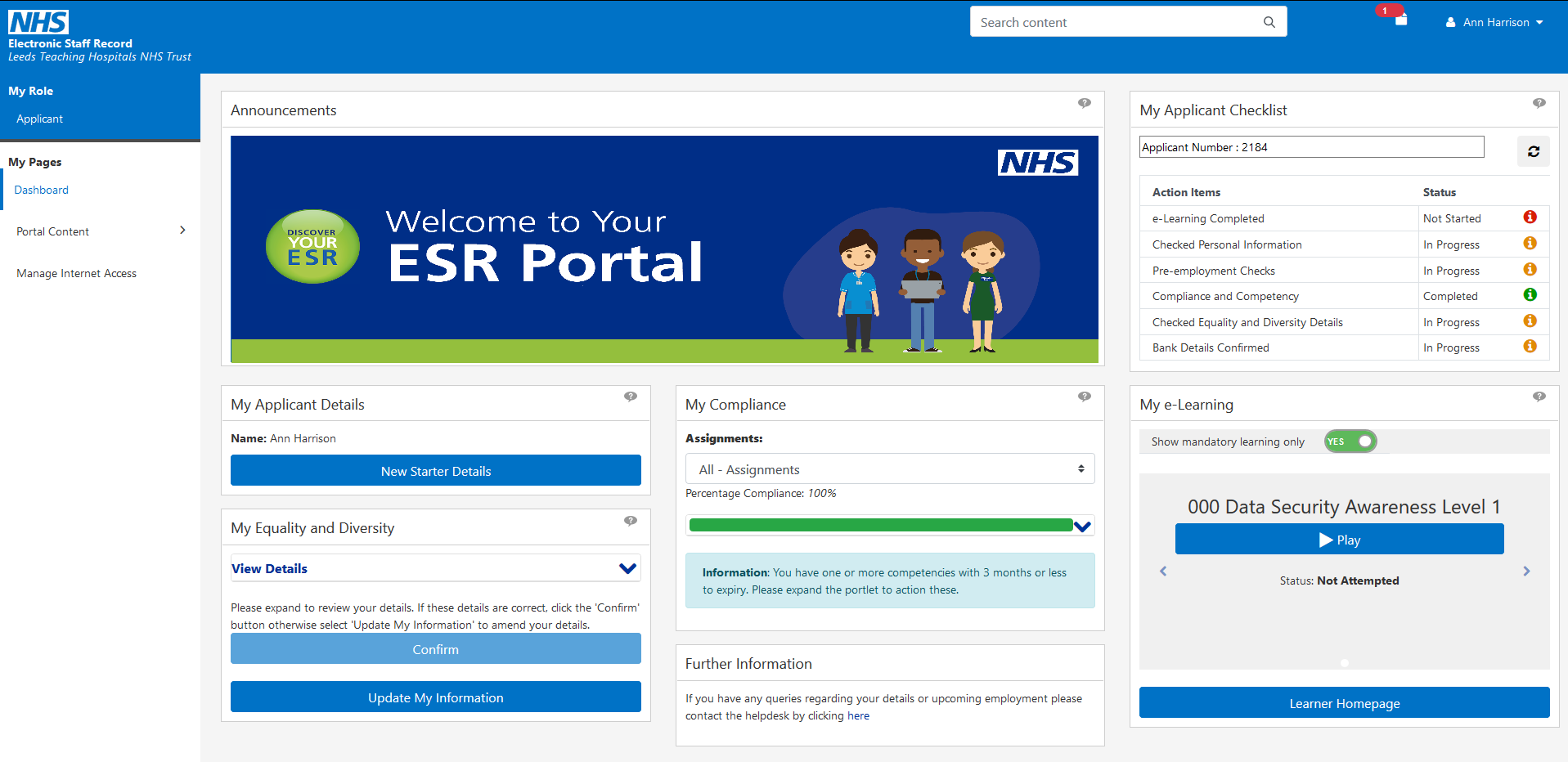Screen dimensions: 1568x762
Task: Open the All - Assignments dropdown
Action: pyautogui.click(x=890, y=469)
